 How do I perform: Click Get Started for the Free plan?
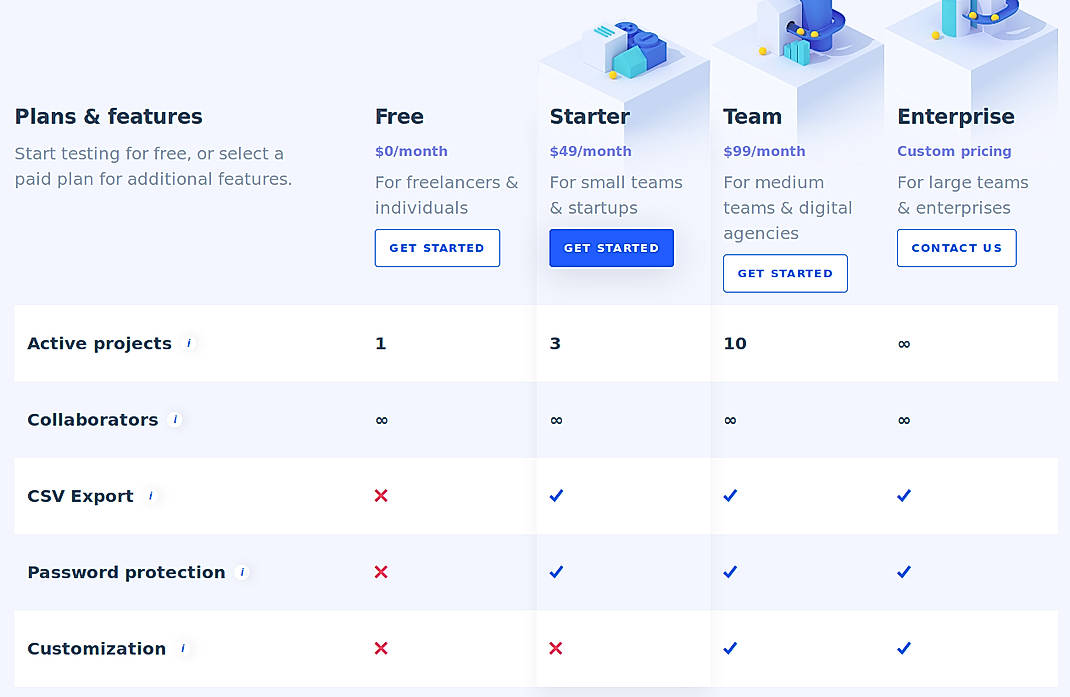(437, 247)
